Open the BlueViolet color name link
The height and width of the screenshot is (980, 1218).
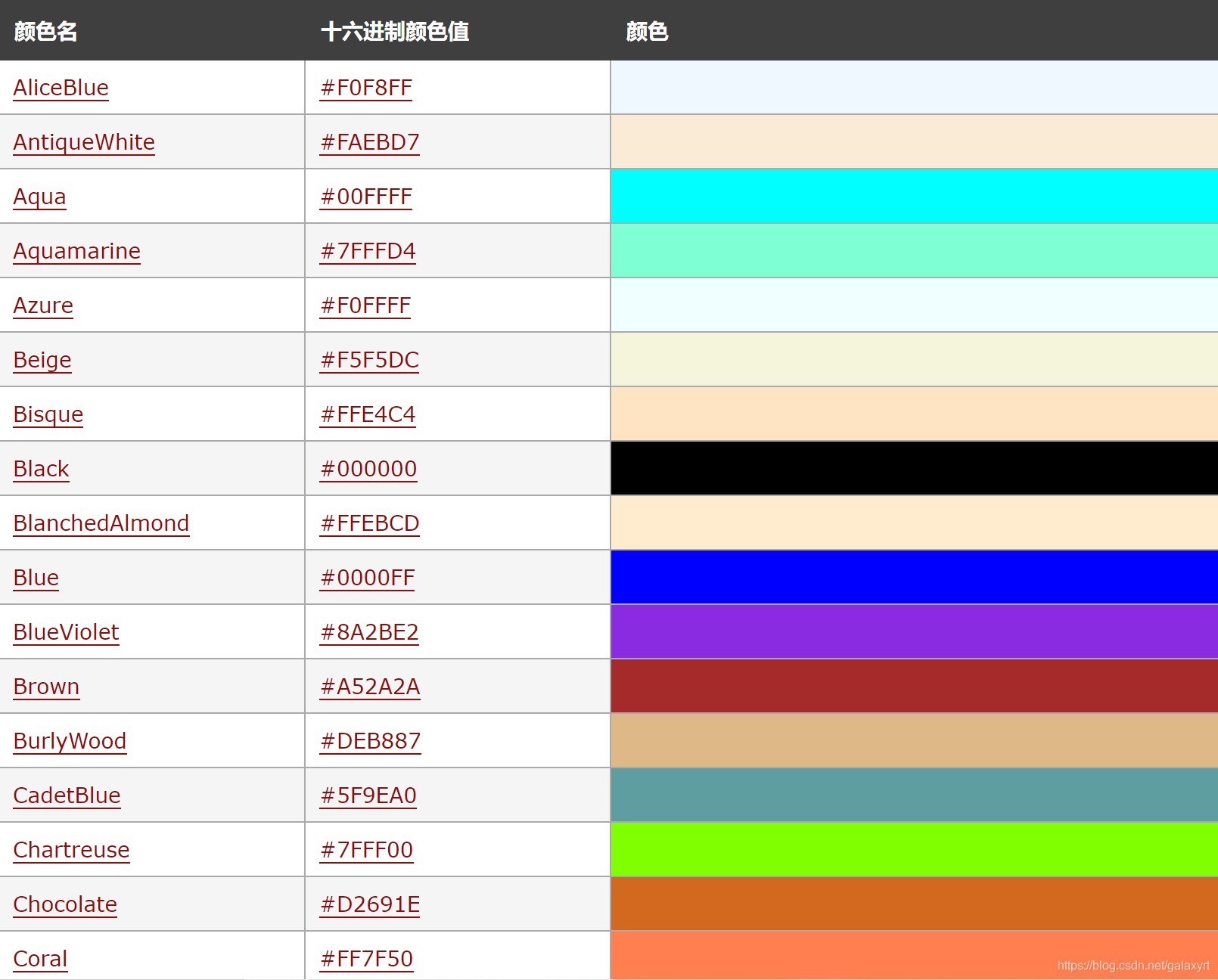(67, 632)
